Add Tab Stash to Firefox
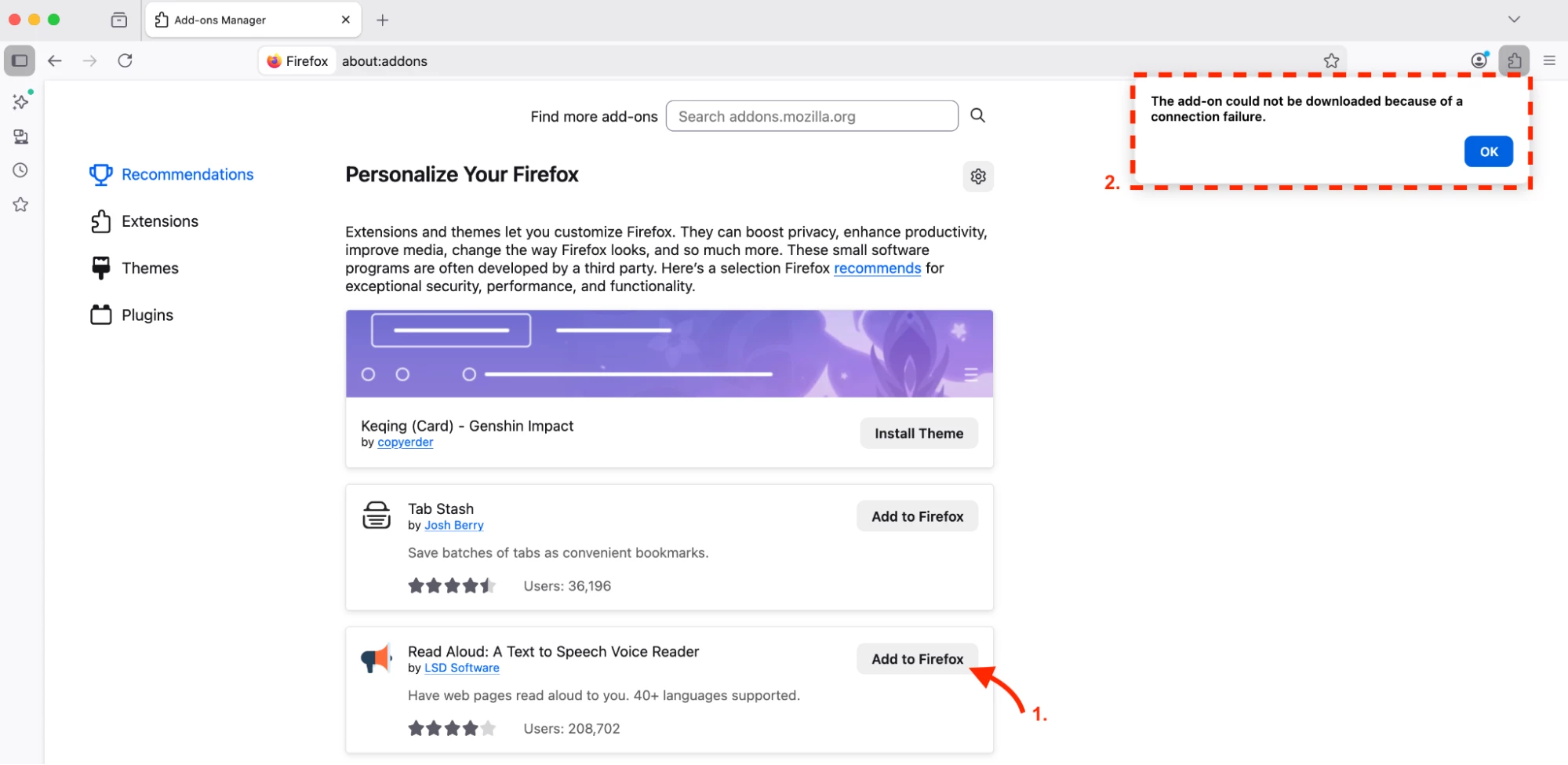The image size is (1568, 765). 917,516
